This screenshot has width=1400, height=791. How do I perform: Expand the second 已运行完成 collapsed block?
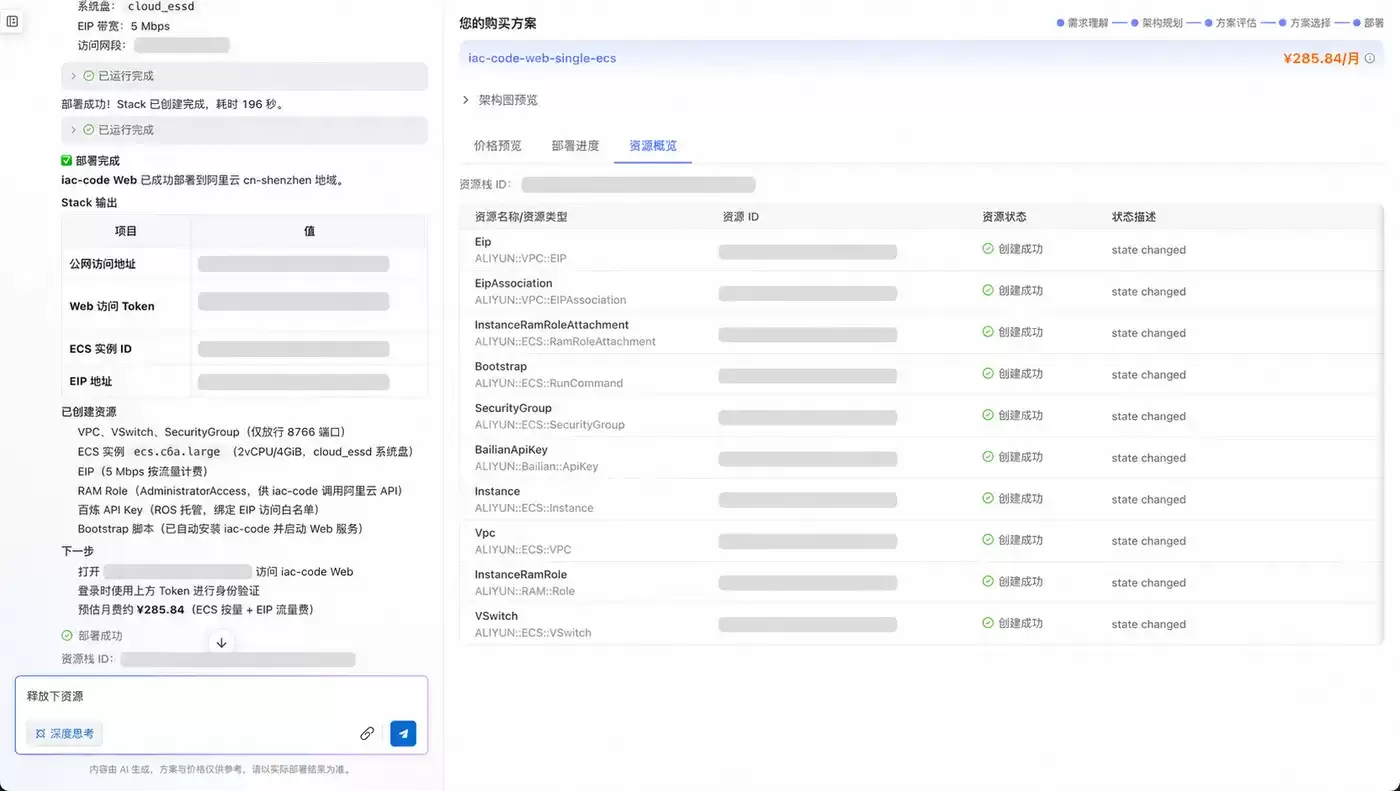(244, 130)
